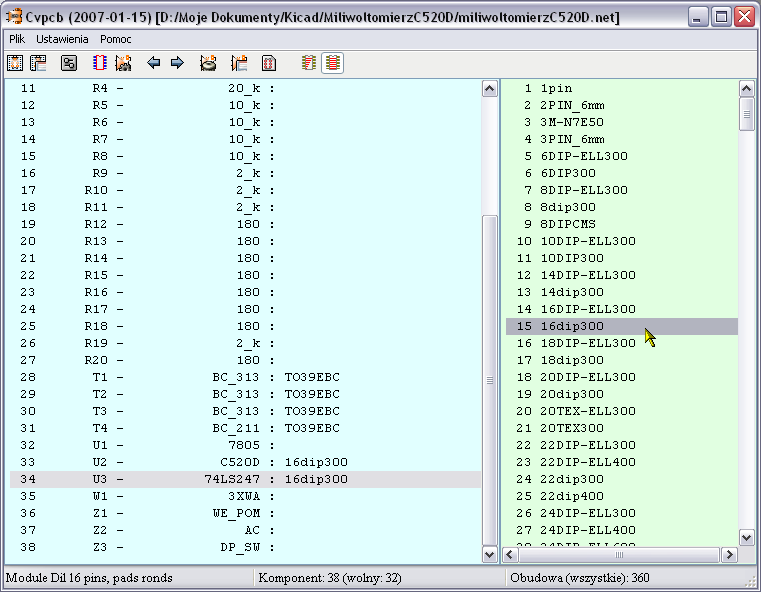Show the filtered footprint list

[x=309, y=63]
